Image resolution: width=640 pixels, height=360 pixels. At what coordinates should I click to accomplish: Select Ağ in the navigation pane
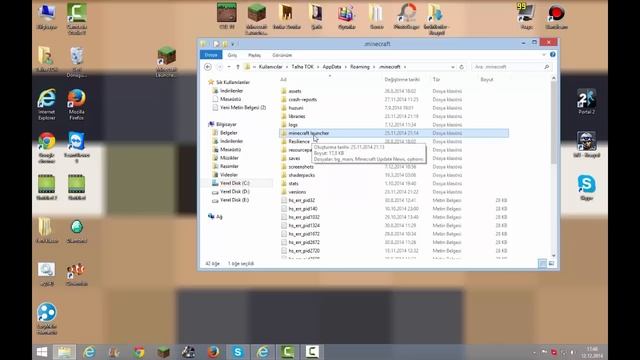(x=219, y=217)
